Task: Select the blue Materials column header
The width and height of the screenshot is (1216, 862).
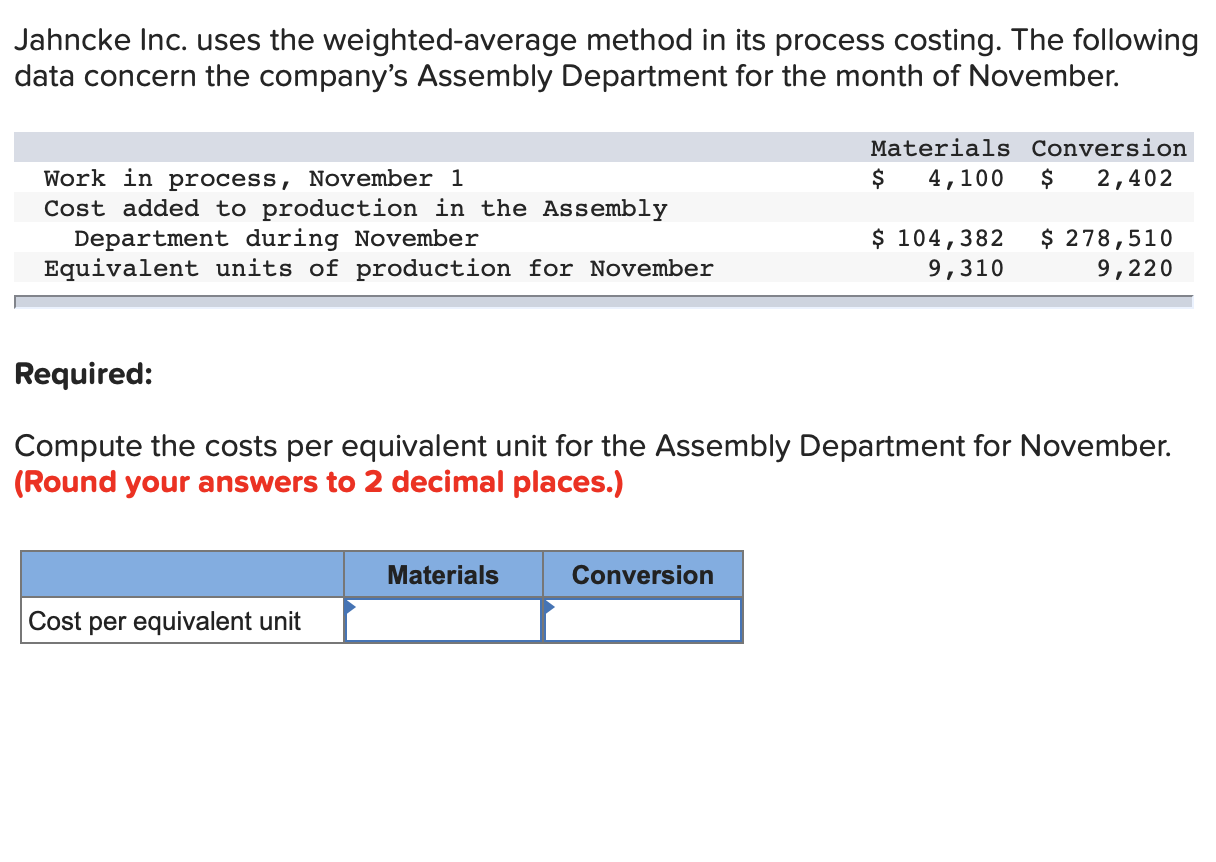Action: pyautogui.click(x=443, y=574)
